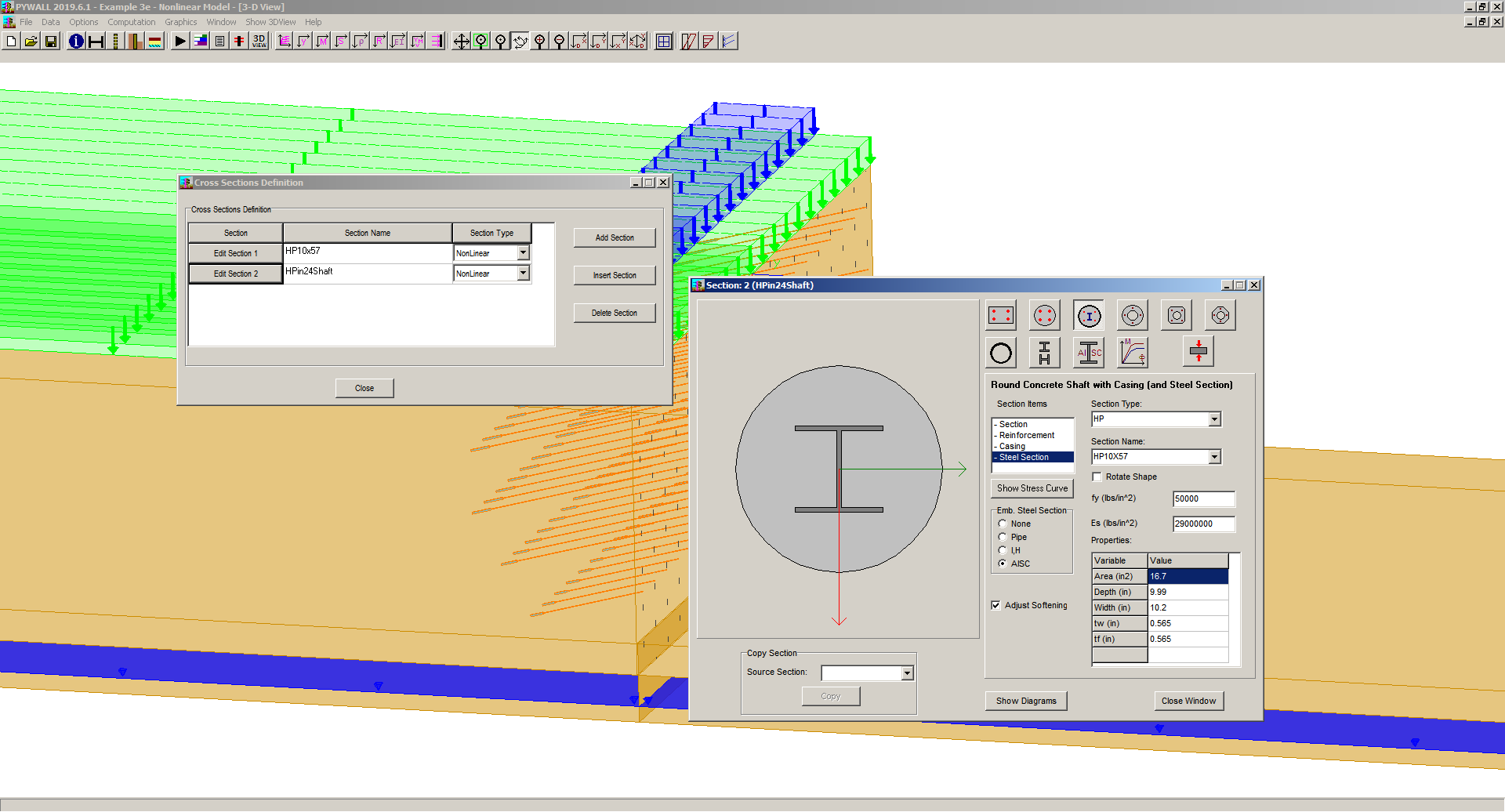Click the 3D View toolbar button

click(259, 42)
